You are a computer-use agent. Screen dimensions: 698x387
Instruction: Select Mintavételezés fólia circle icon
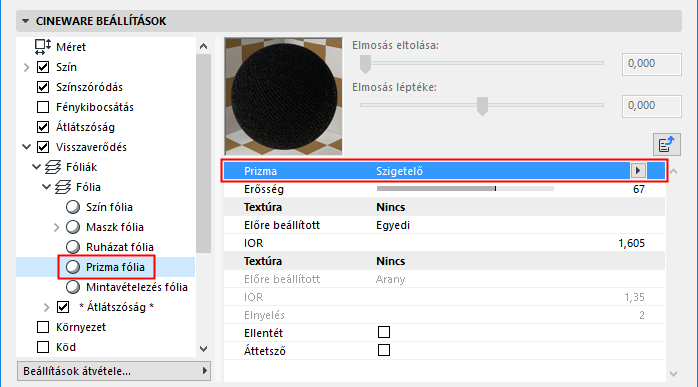point(73,287)
